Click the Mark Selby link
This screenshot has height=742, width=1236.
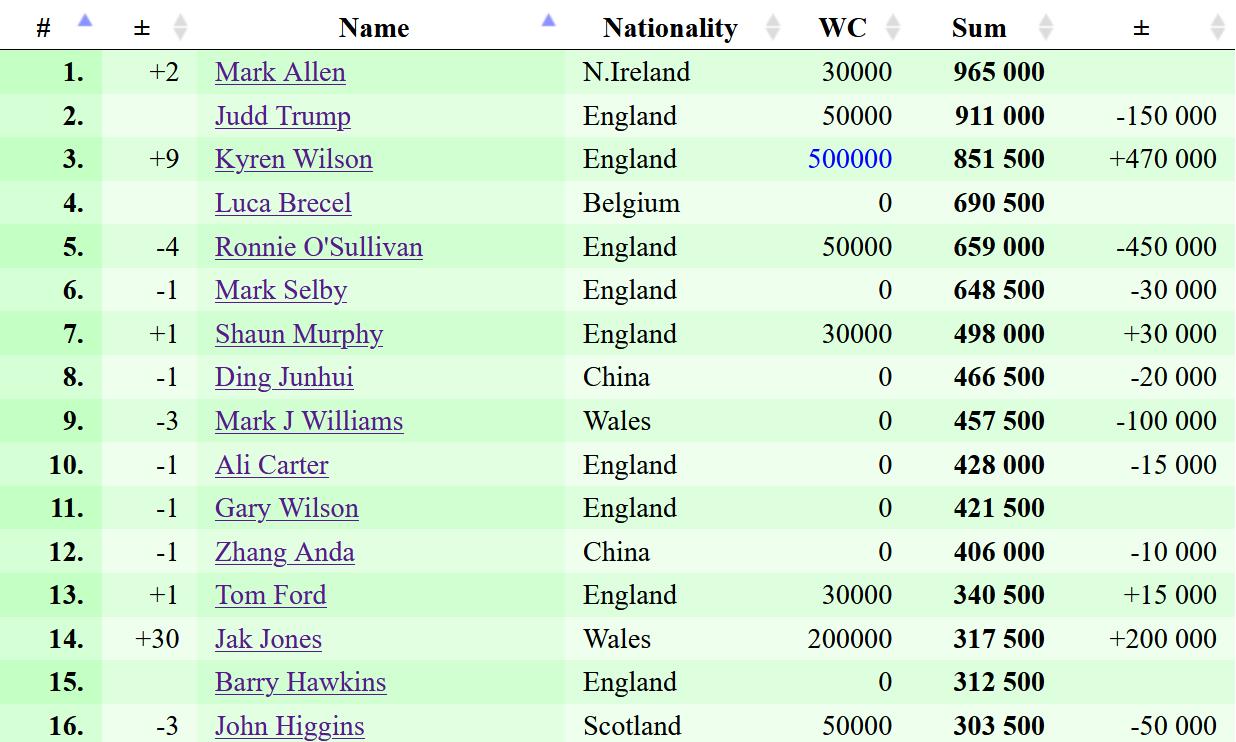coord(280,290)
